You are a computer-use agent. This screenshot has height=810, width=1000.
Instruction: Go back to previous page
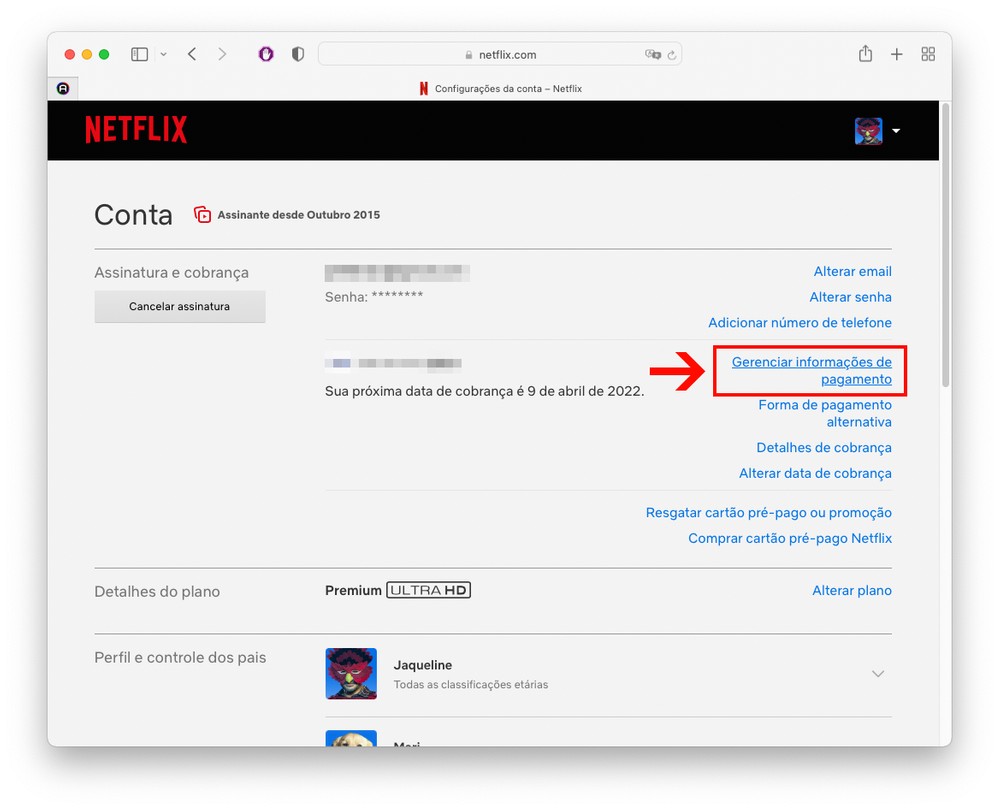(x=192, y=54)
